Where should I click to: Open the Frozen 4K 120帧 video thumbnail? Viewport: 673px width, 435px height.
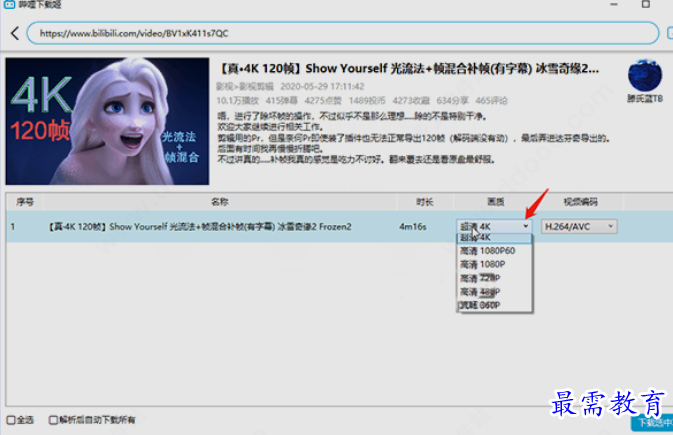point(107,121)
